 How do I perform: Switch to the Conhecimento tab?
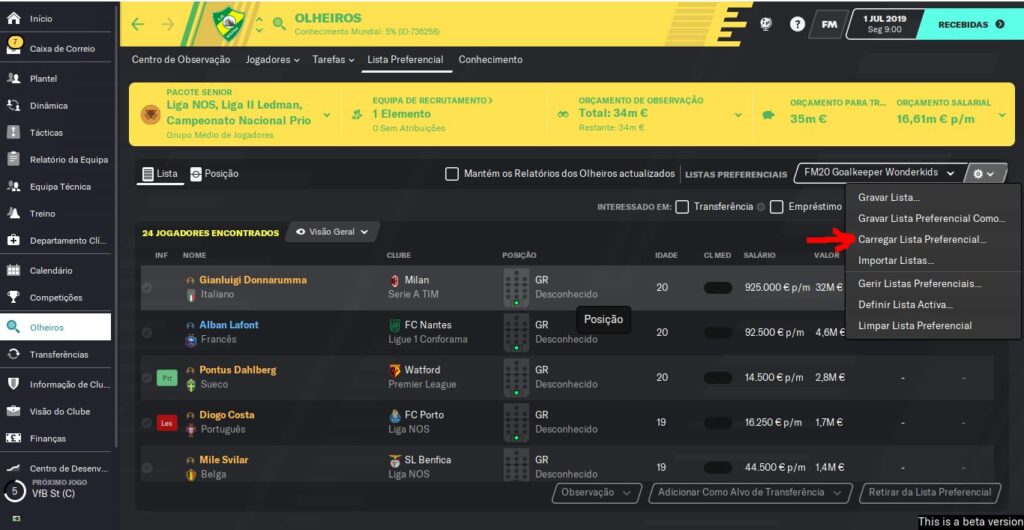[490, 60]
